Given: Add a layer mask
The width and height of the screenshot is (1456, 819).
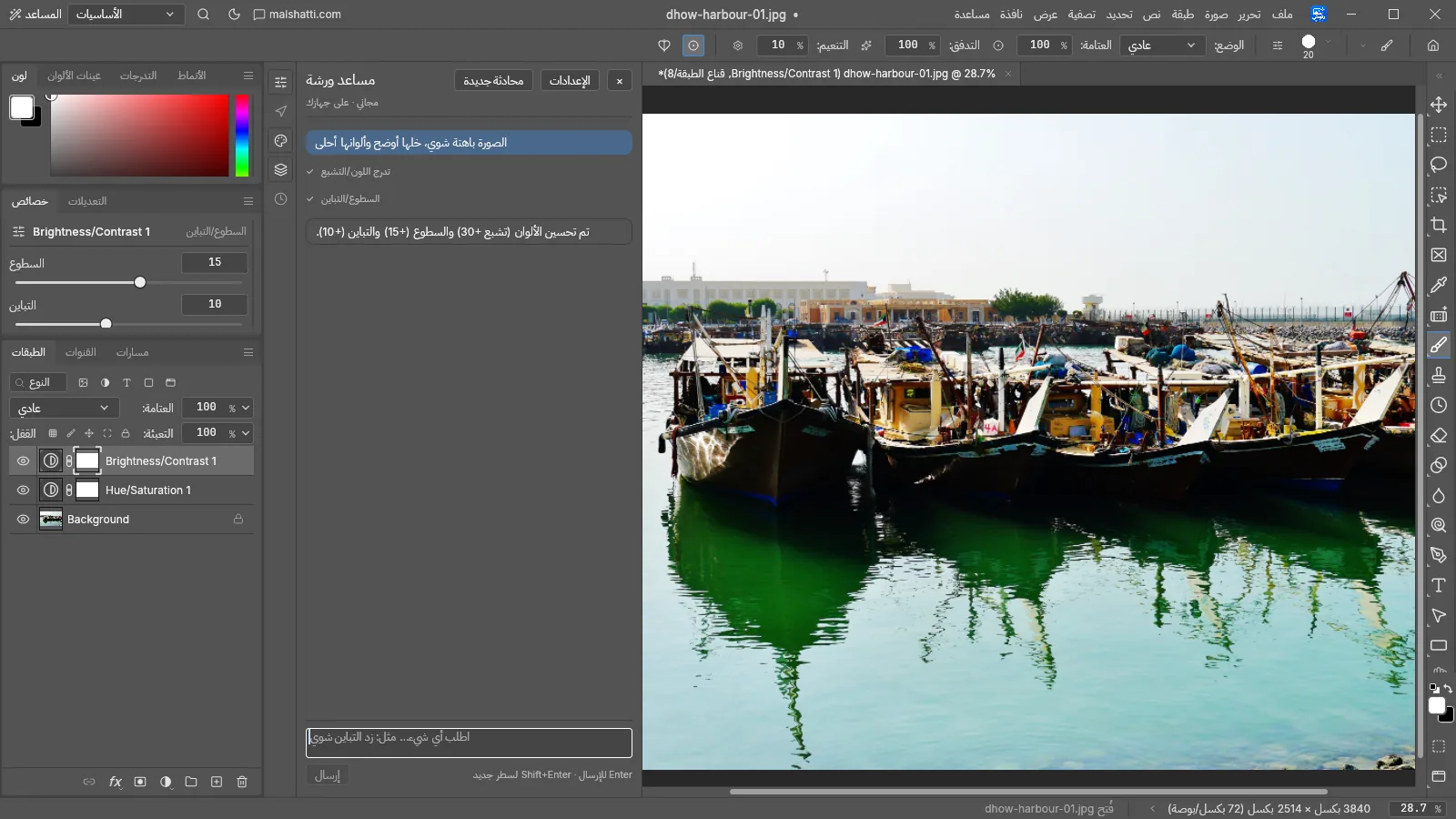Looking at the screenshot, I should click(x=140, y=782).
